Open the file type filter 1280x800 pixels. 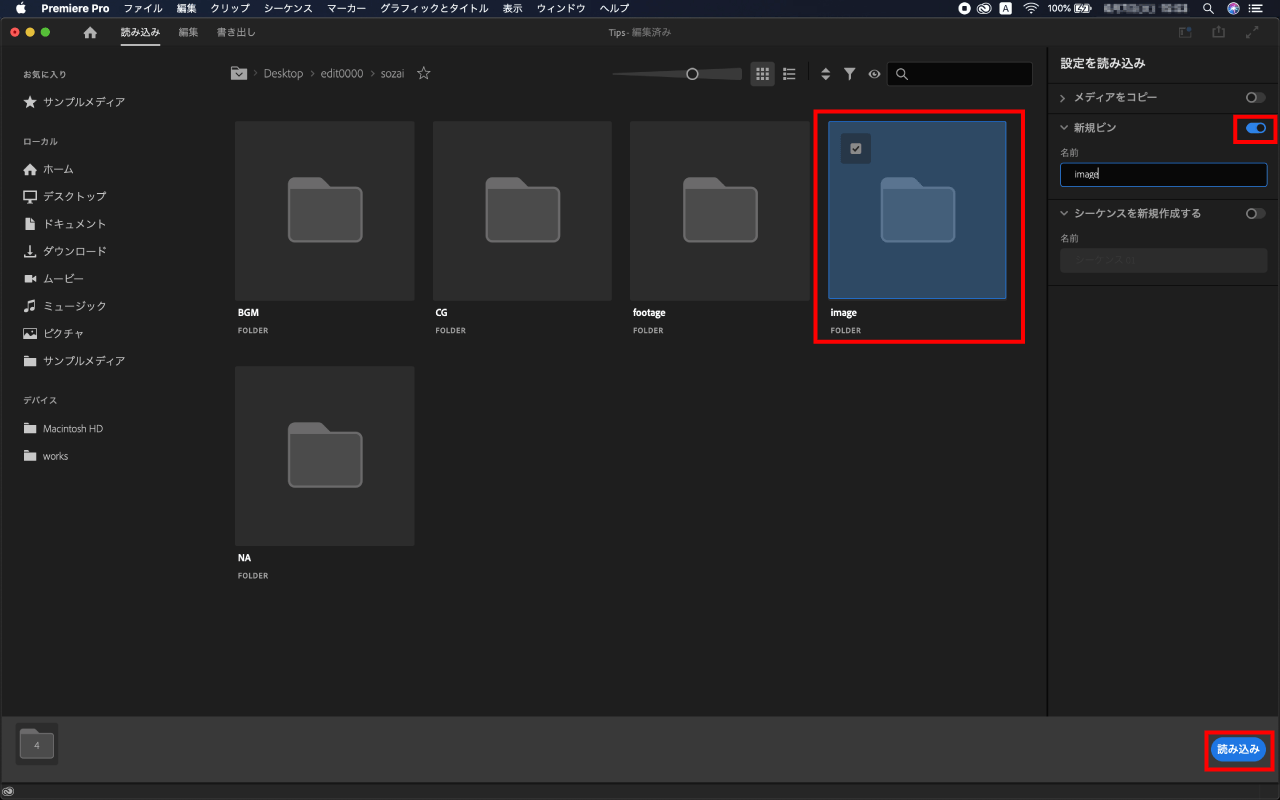[x=849, y=74]
